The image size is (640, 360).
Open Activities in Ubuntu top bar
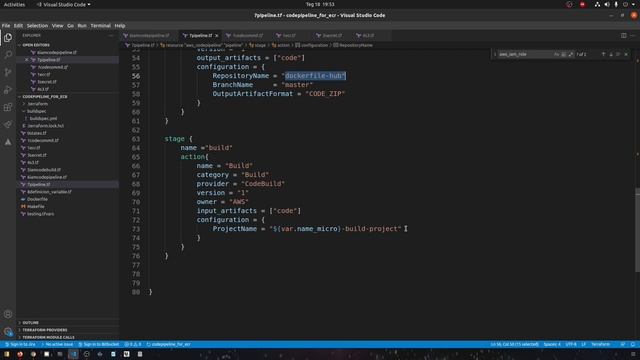coord(14,4)
